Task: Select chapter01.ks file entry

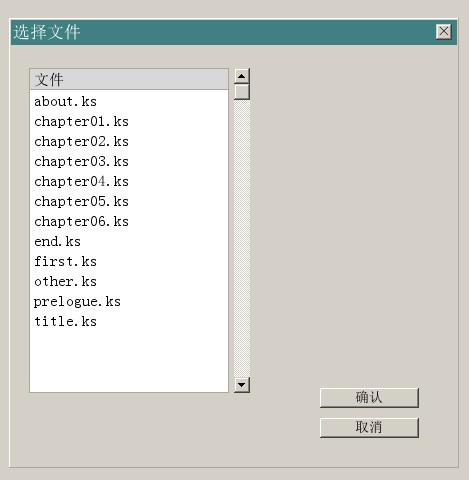Action: coord(129,121)
